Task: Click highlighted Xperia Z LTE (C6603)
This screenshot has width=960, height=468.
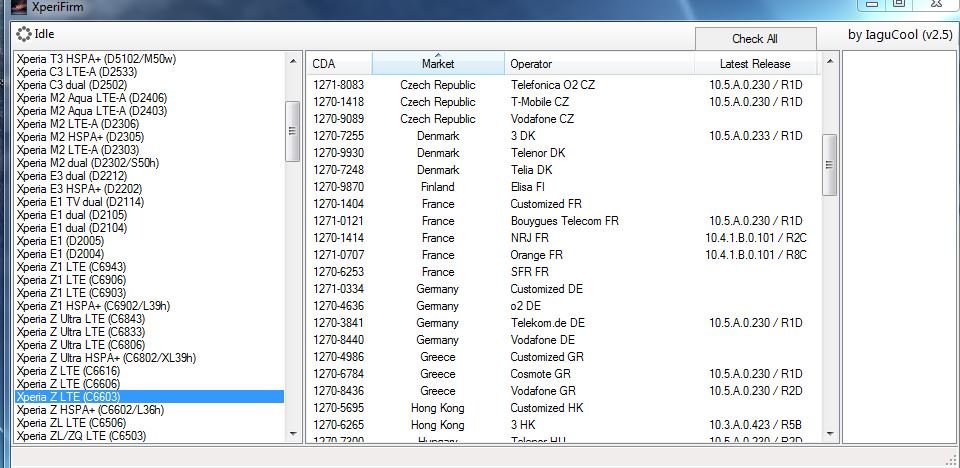Action: [149, 397]
